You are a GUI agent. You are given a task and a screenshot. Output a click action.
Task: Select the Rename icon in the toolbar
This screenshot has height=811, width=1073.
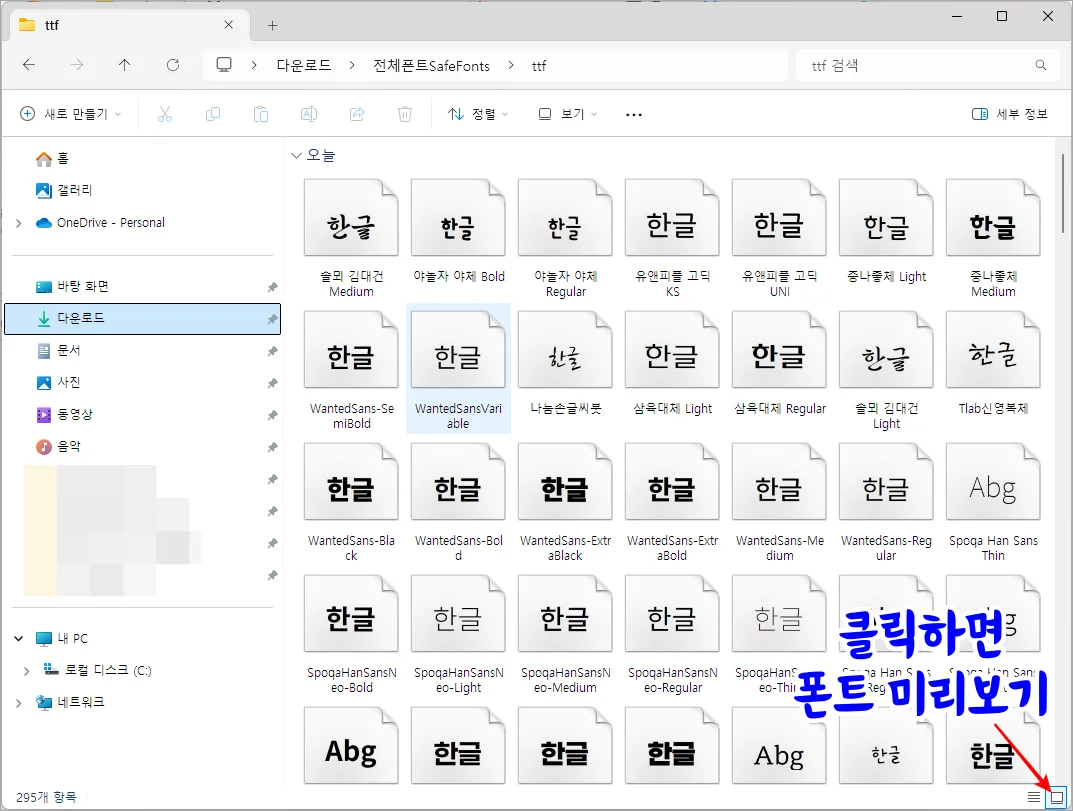(309, 113)
